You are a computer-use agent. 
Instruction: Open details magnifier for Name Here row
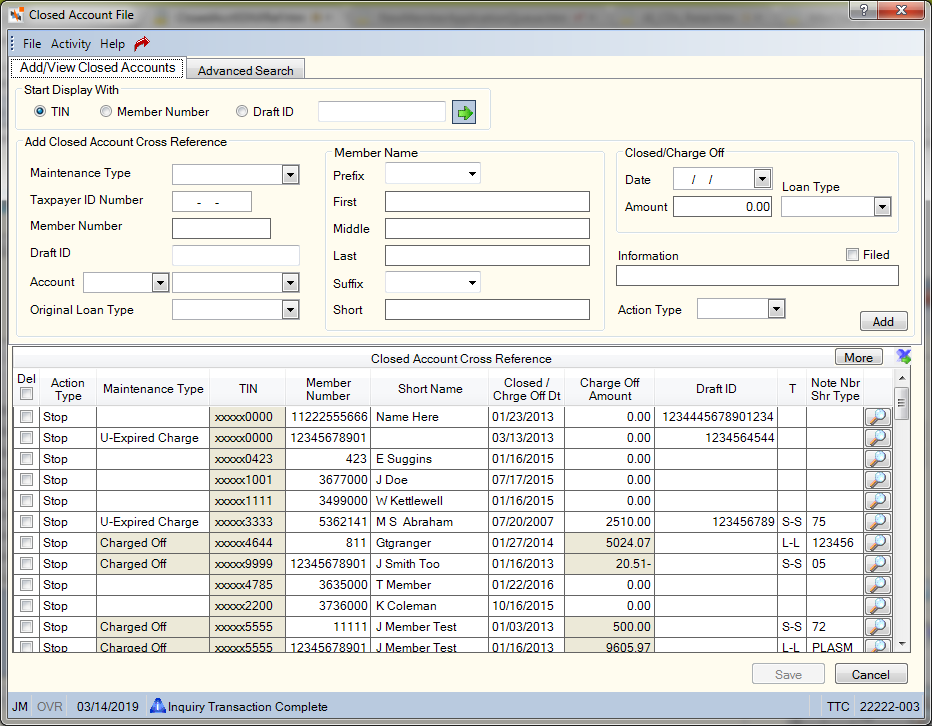(877, 417)
